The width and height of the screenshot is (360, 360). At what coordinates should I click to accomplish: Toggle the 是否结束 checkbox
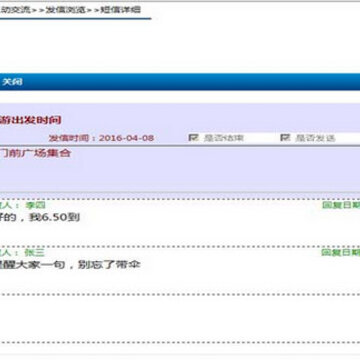pos(194,137)
